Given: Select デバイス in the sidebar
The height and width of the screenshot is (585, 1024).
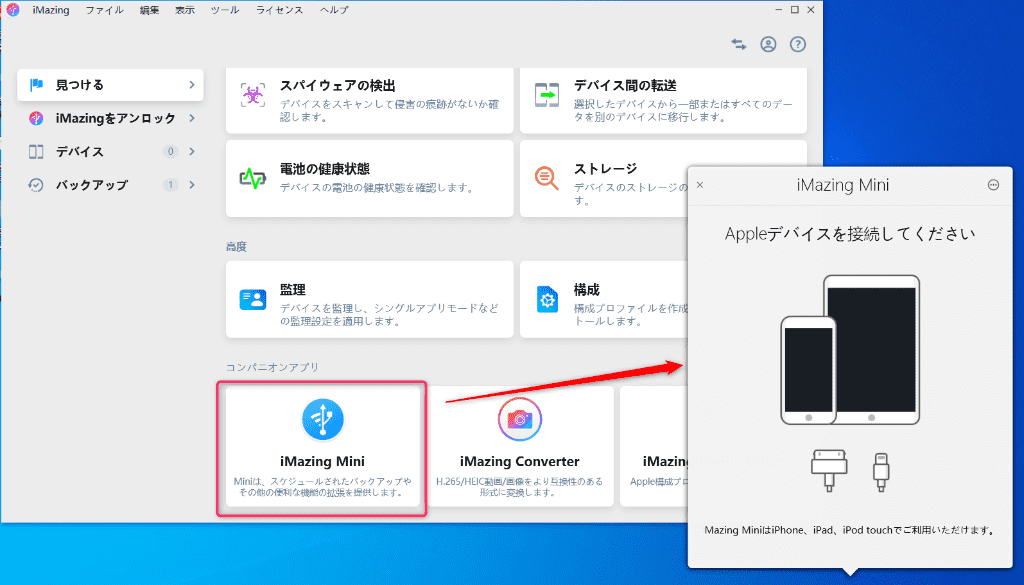Looking at the screenshot, I should [x=110, y=151].
